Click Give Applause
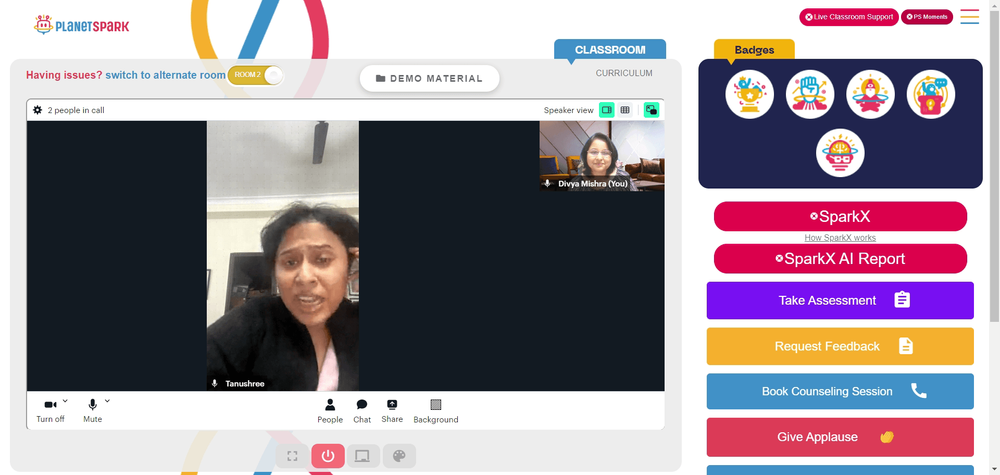The image size is (1000, 475). click(840, 437)
